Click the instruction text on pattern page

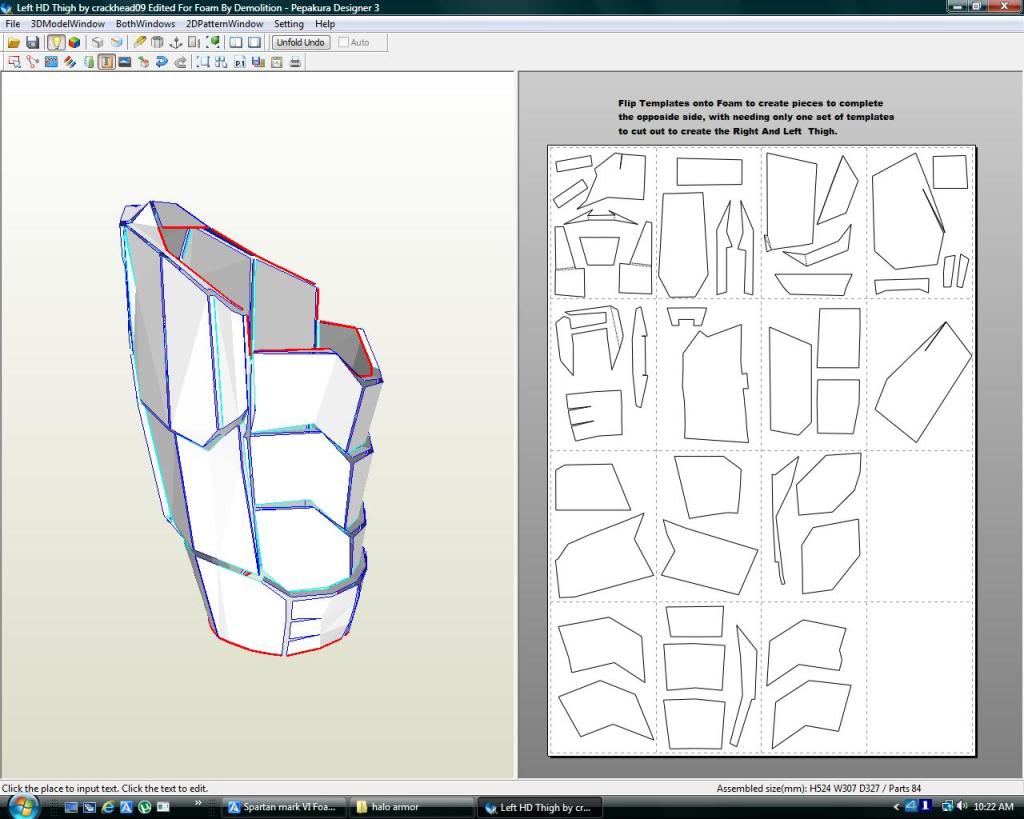click(x=755, y=117)
